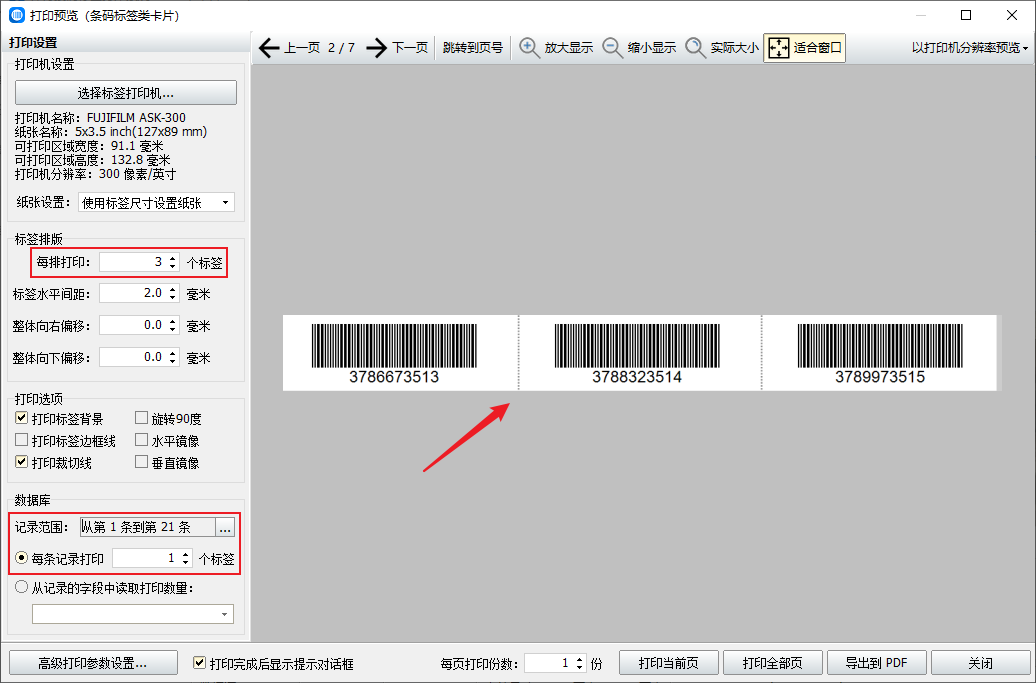
Task: Enable 旋转90度 checkbox
Action: point(141,417)
